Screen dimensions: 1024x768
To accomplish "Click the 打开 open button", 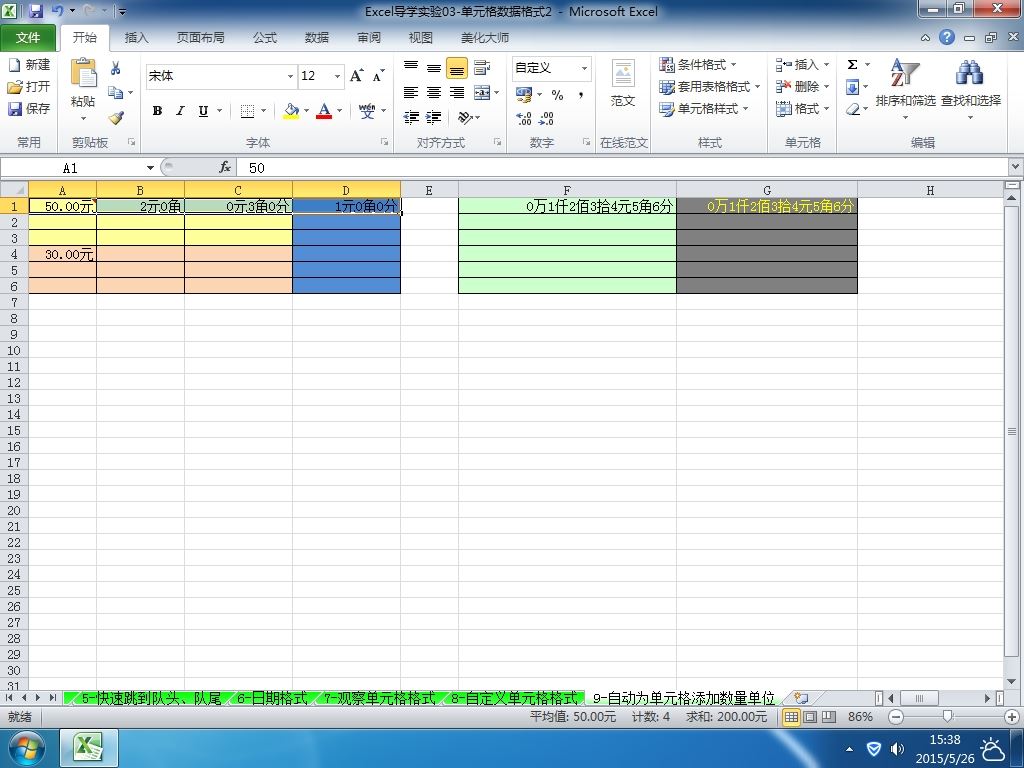I will (29, 86).
